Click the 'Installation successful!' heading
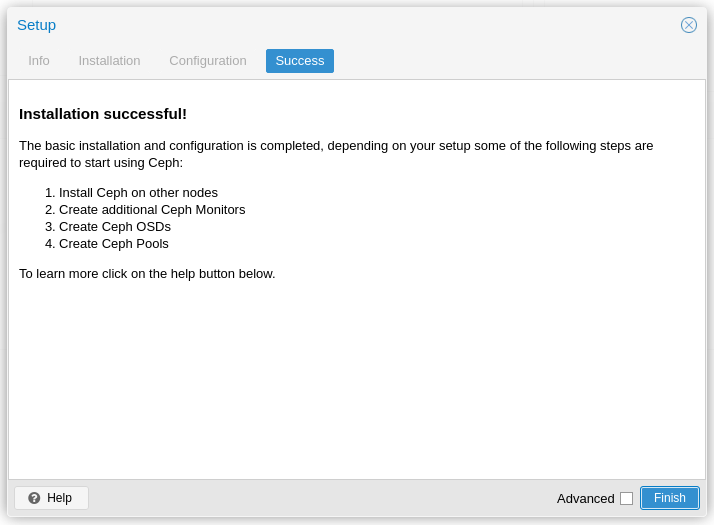 [103, 114]
